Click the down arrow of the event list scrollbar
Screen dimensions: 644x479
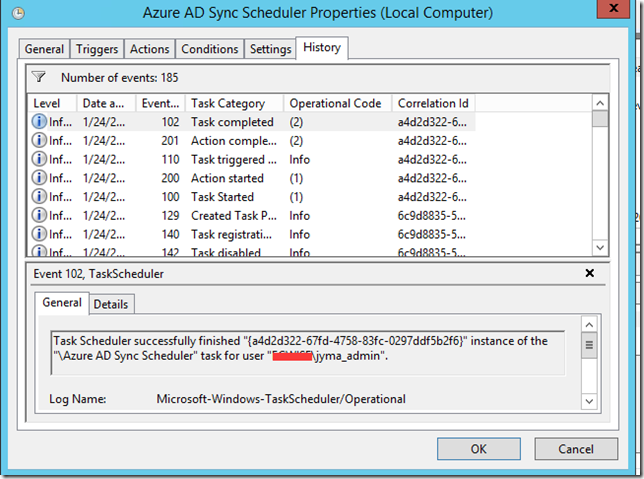[x=600, y=247]
